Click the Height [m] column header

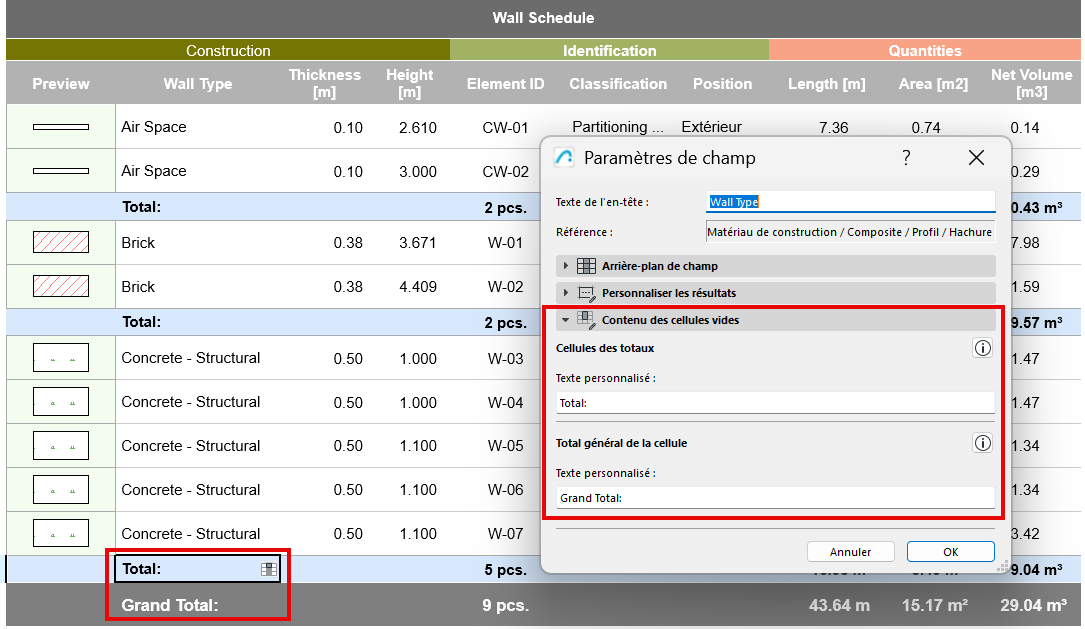(410, 84)
